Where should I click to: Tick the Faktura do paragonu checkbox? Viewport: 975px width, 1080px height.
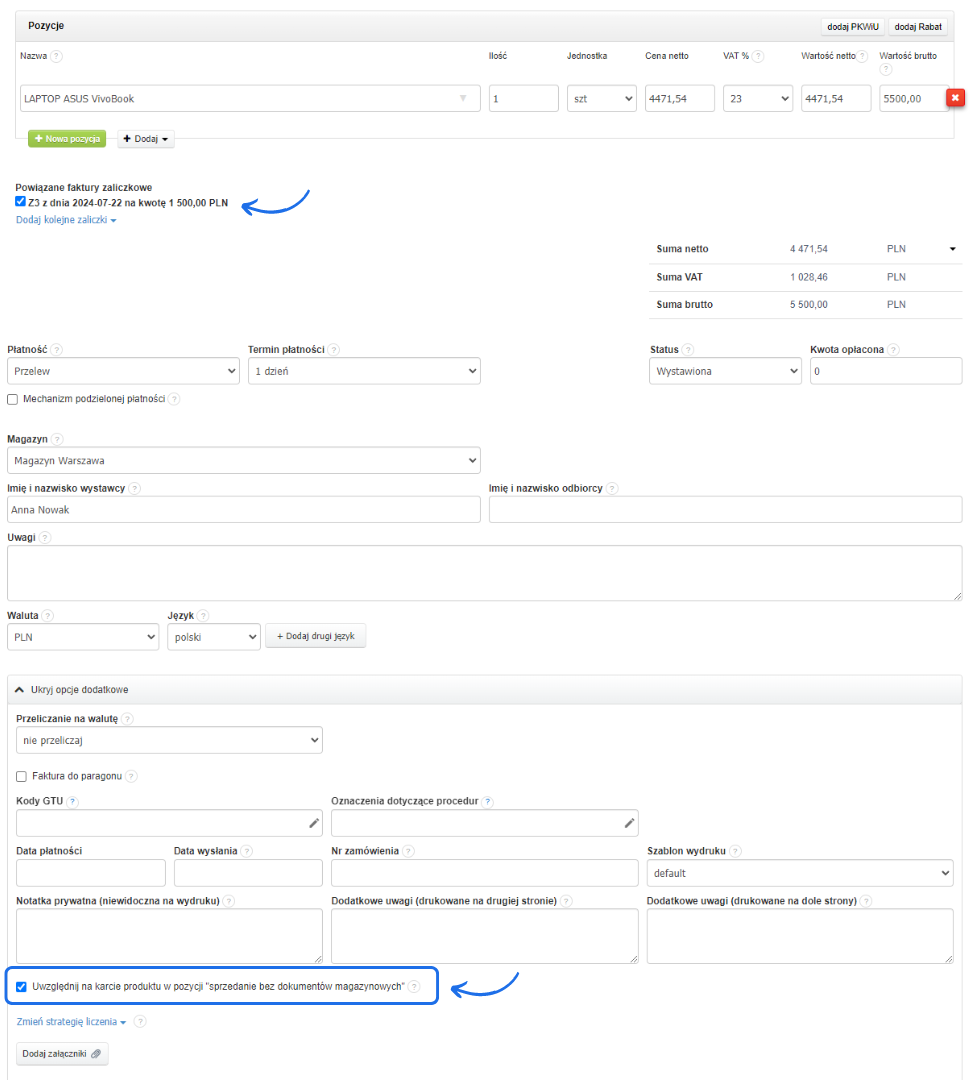(x=22, y=776)
